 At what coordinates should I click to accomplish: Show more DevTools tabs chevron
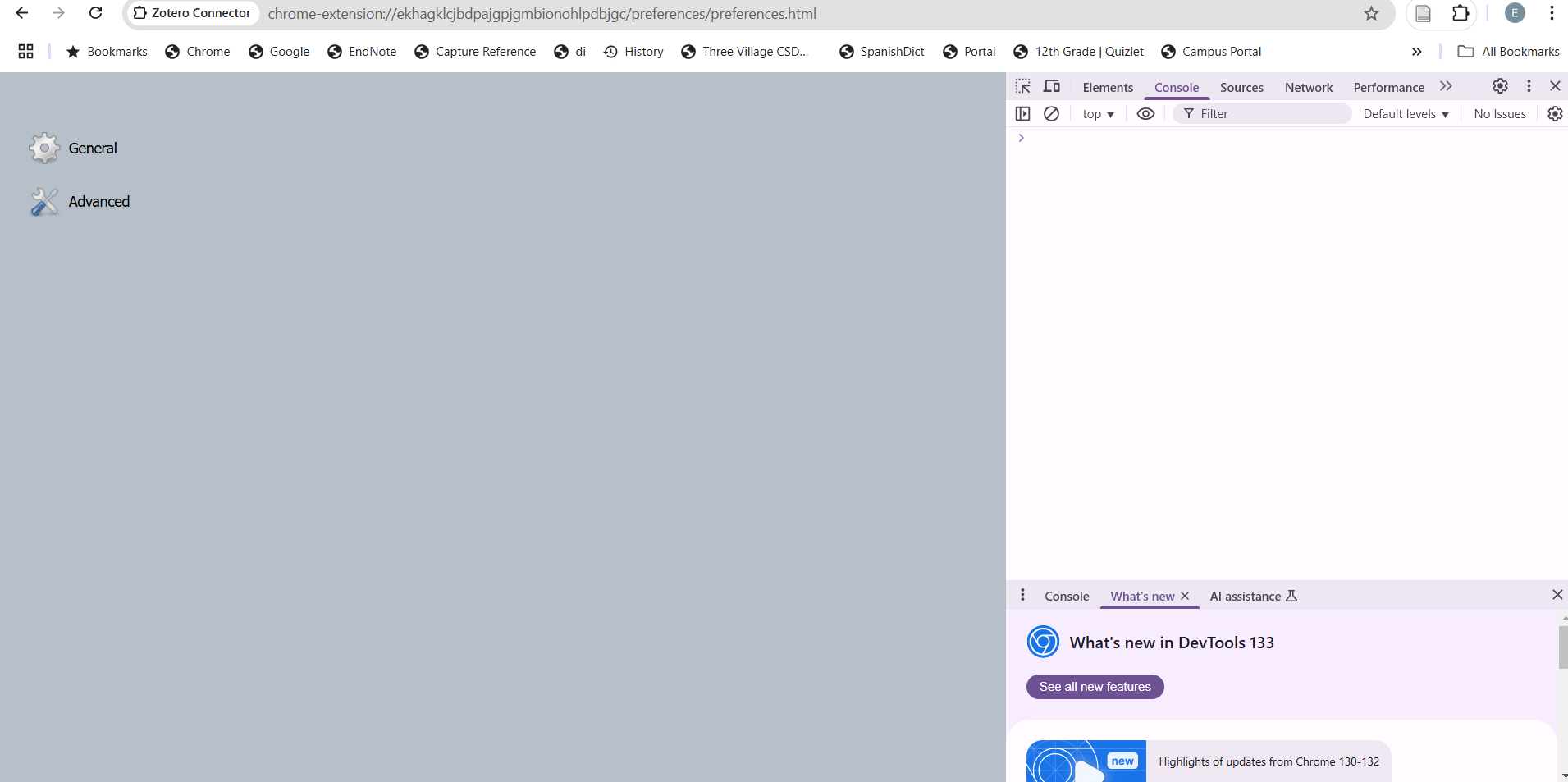[x=1446, y=86]
